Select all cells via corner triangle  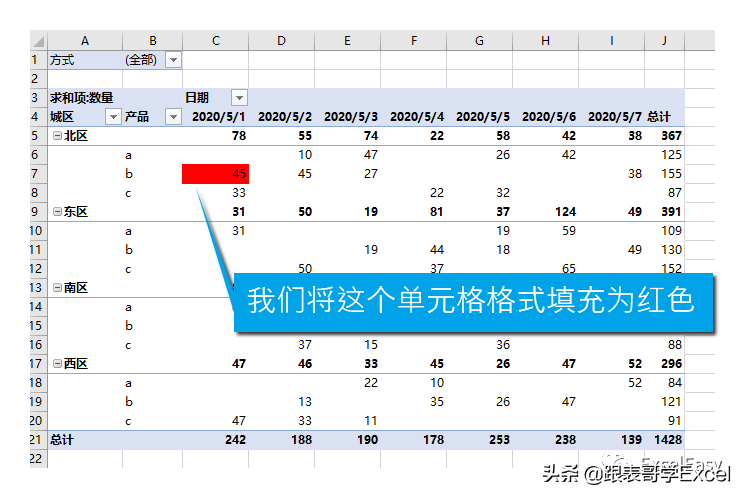tap(38, 41)
